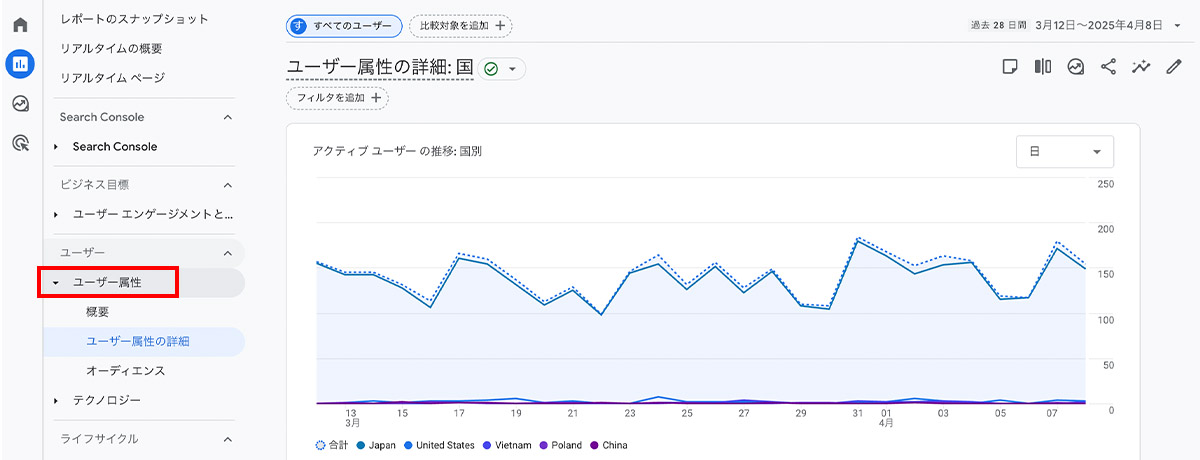Click the share report icon

point(1108,67)
